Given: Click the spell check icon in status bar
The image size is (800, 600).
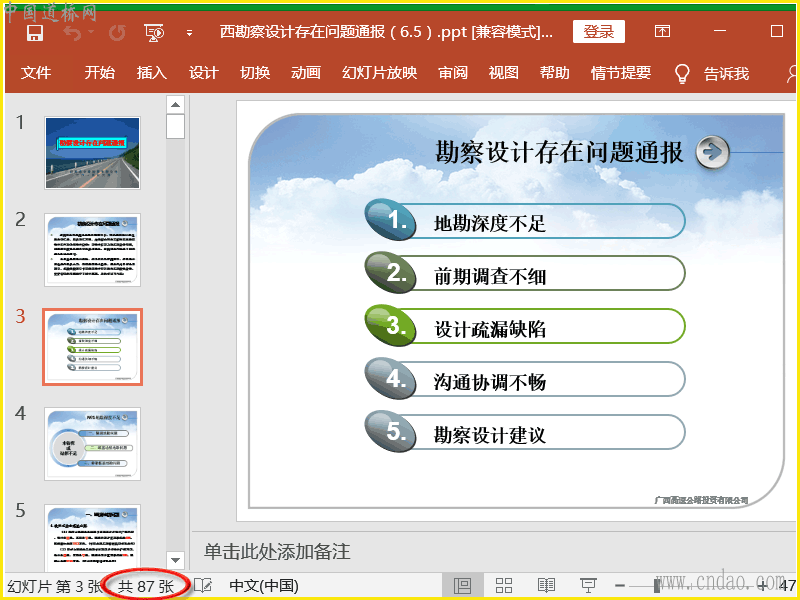Looking at the screenshot, I should point(203,586).
